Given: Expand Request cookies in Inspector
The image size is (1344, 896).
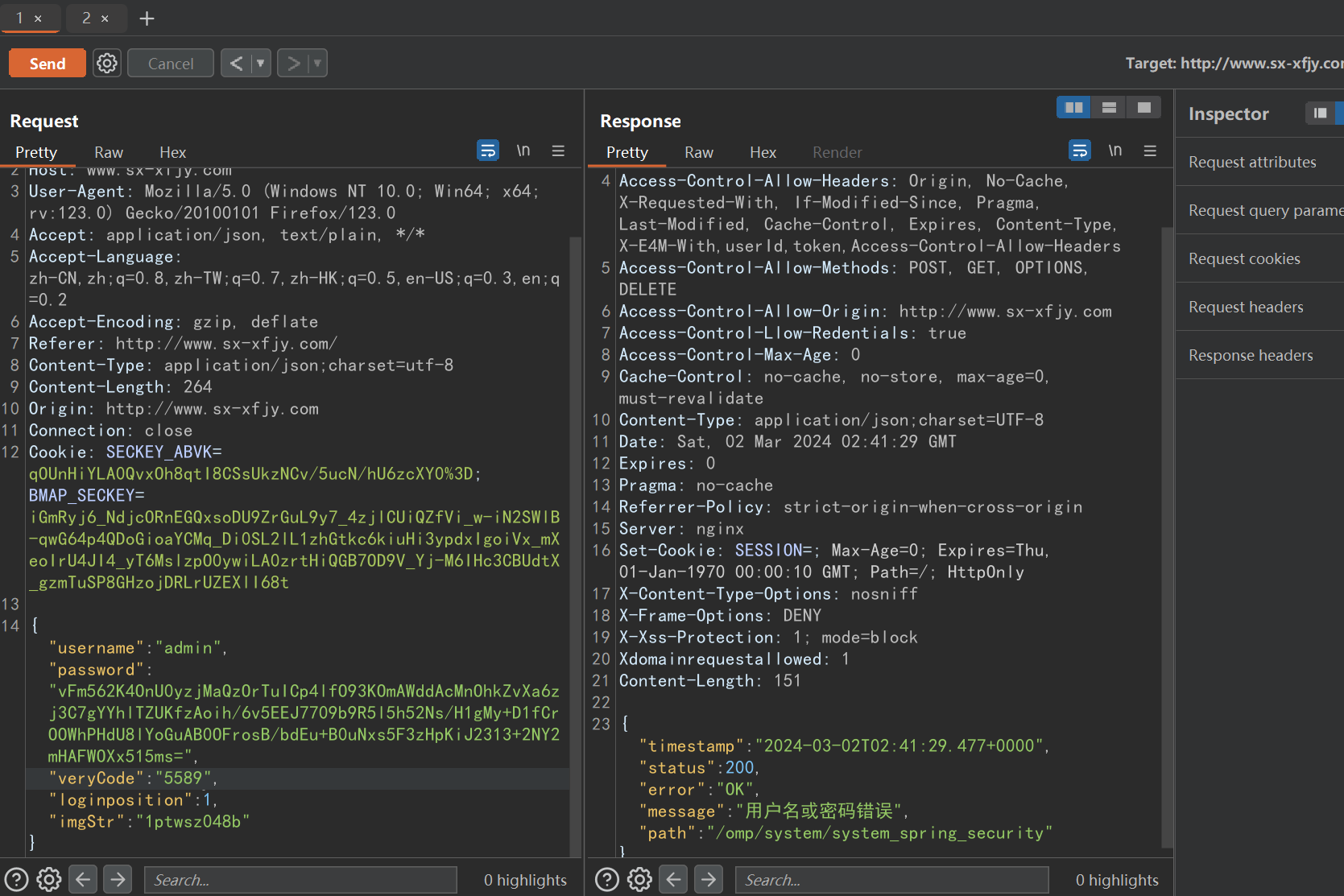Looking at the screenshot, I should 1259,258.
